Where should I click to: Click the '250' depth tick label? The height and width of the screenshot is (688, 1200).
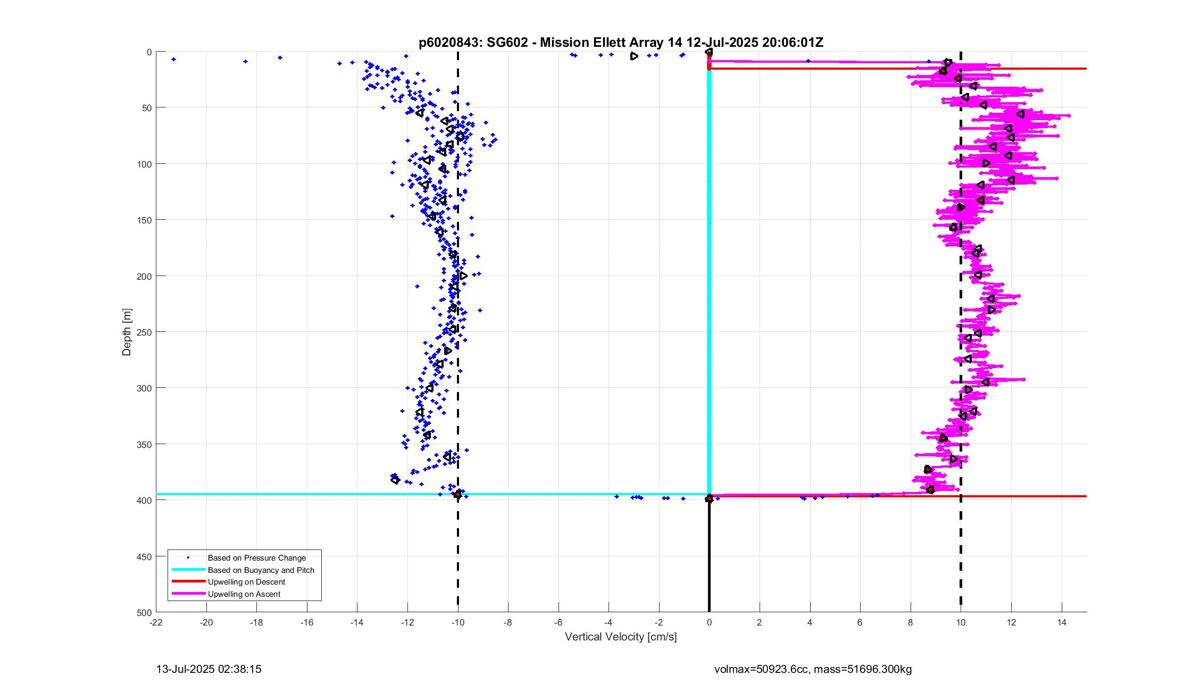143,332
